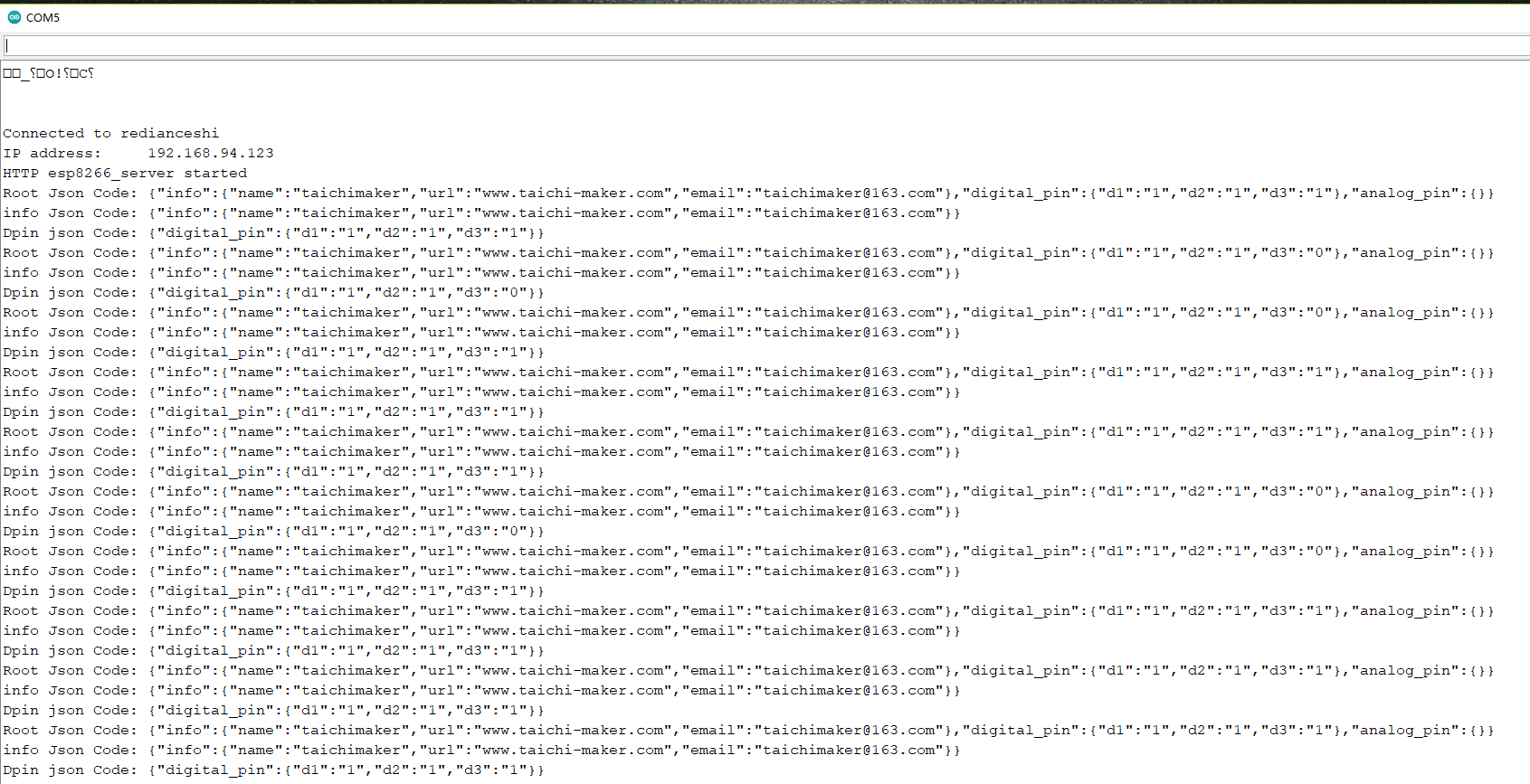The height and width of the screenshot is (784, 1530).
Task: Click "HTTP esp8266_server started" line
Action: (x=124, y=174)
